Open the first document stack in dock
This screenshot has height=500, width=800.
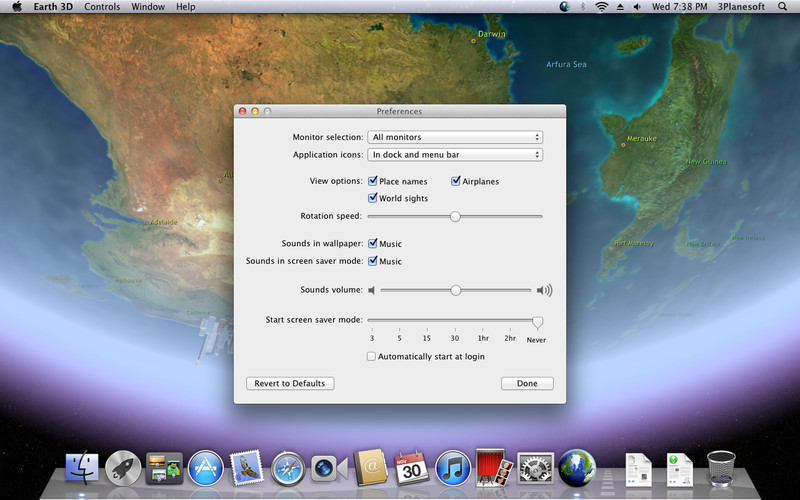click(x=639, y=468)
